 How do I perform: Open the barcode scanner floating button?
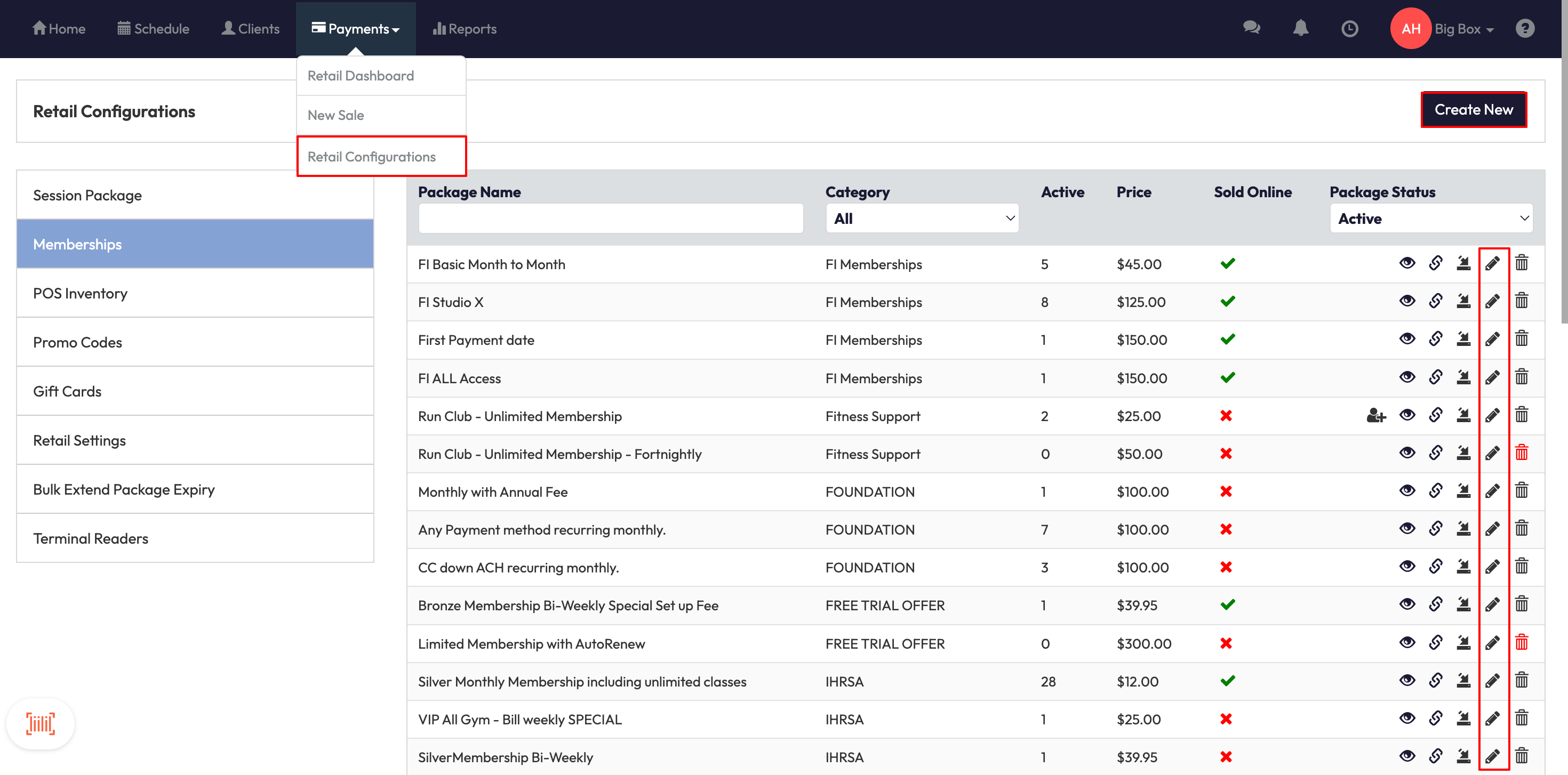(x=40, y=723)
